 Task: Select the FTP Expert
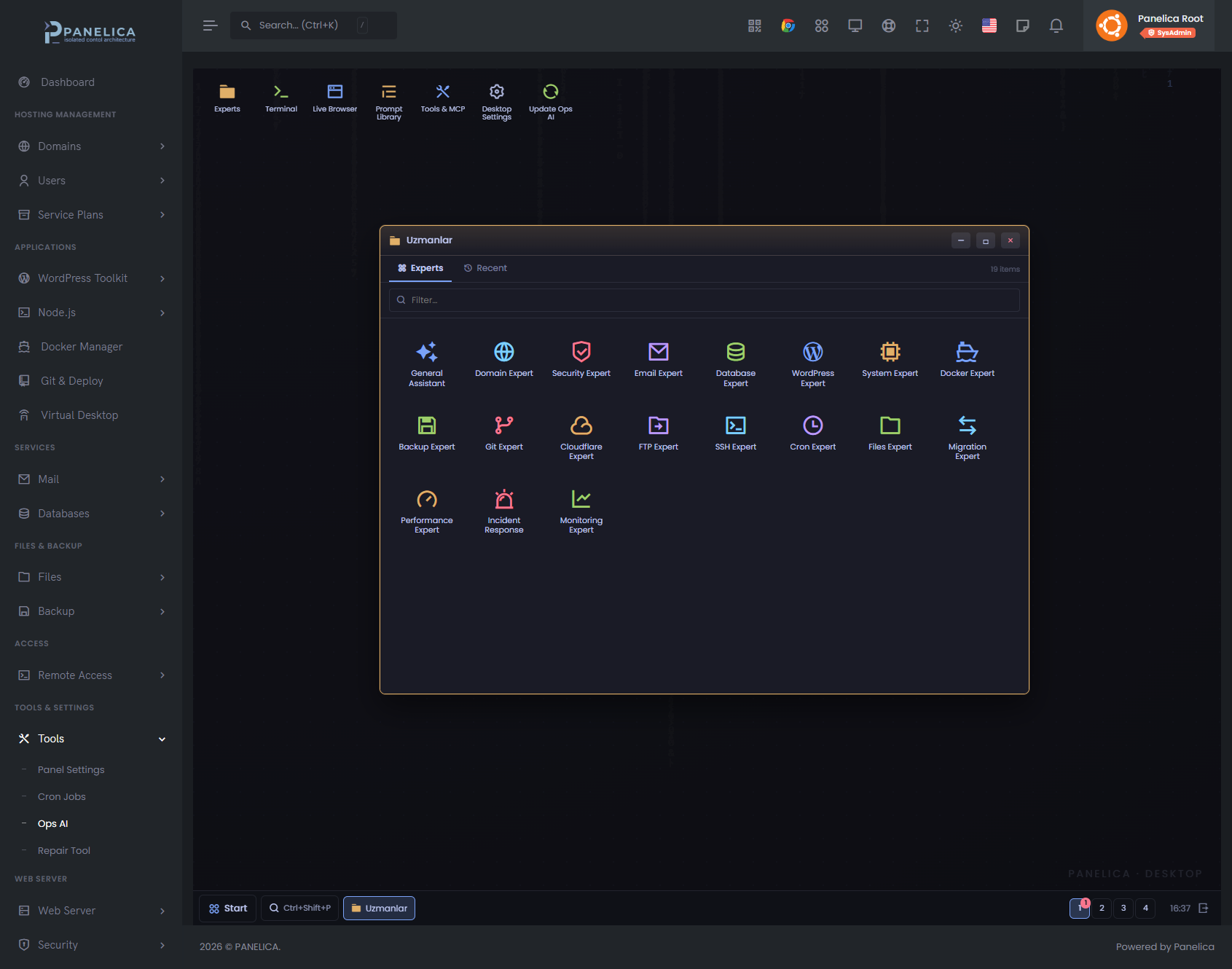tap(659, 433)
